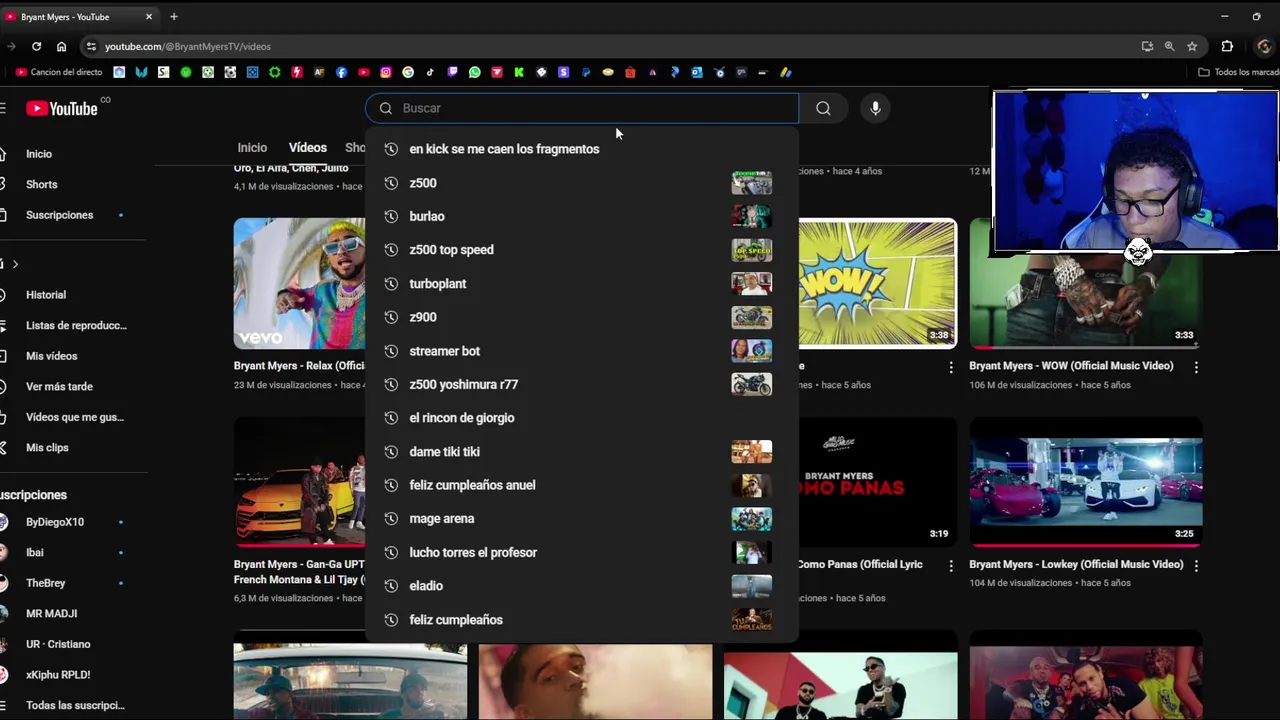1280x720 pixels.
Task: Open Instagram bookmark icon
Action: 386,72
